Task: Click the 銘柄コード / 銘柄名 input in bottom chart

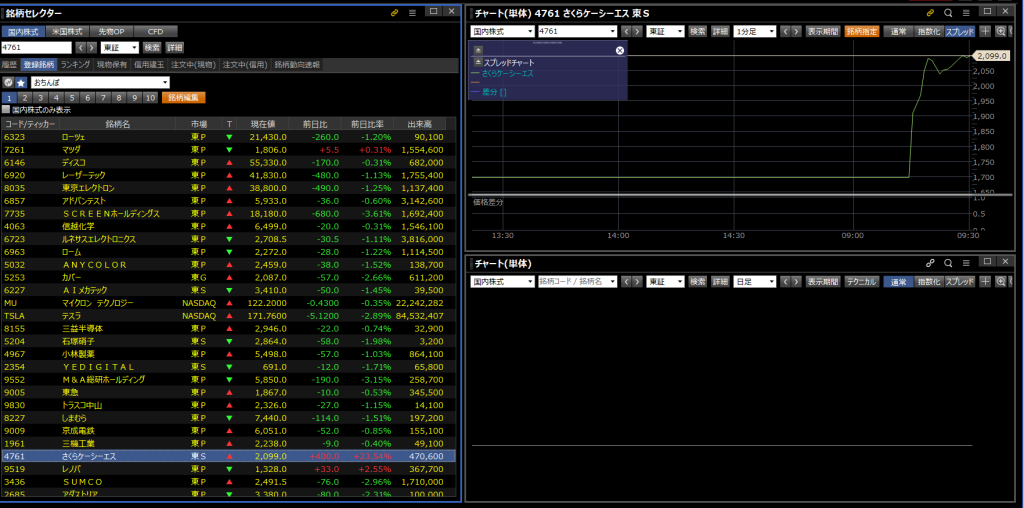Action: [x=577, y=281]
